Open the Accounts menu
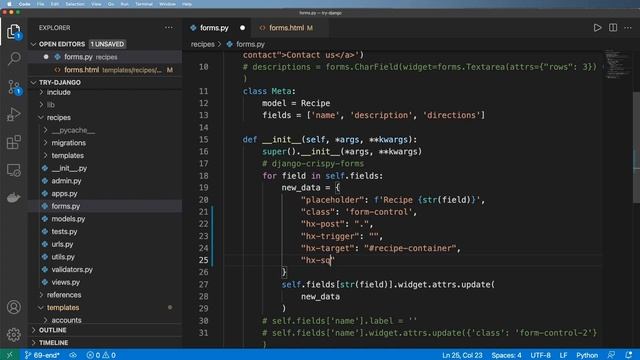 [x=13, y=307]
